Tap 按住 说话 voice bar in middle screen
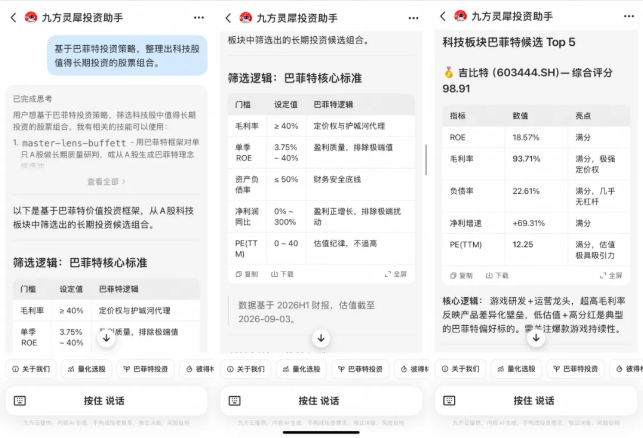643x438 pixels. 321,401
